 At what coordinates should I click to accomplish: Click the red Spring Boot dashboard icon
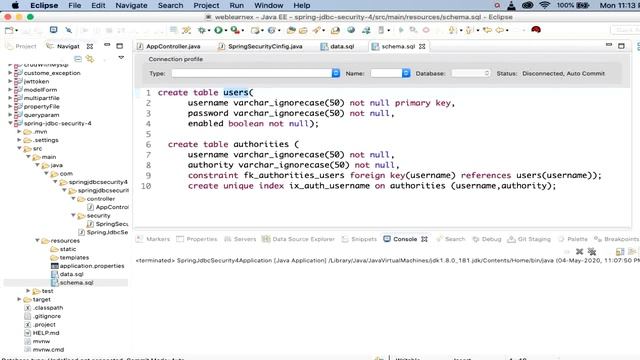(x=536, y=30)
